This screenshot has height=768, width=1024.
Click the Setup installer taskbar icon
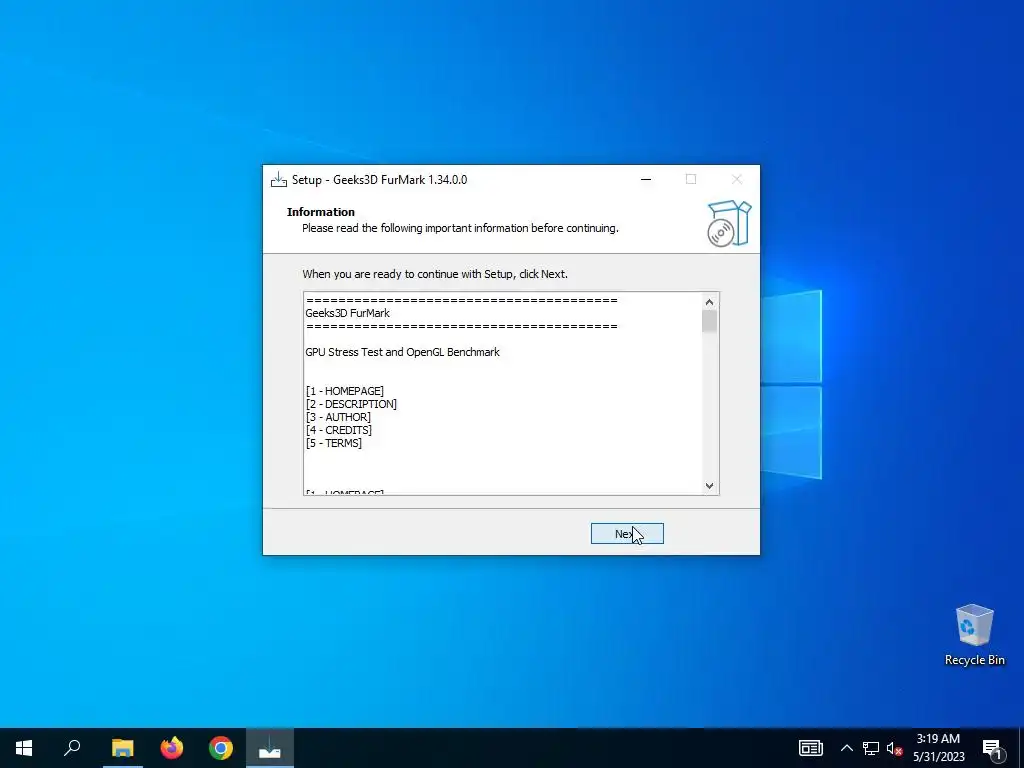(x=270, y=748)
